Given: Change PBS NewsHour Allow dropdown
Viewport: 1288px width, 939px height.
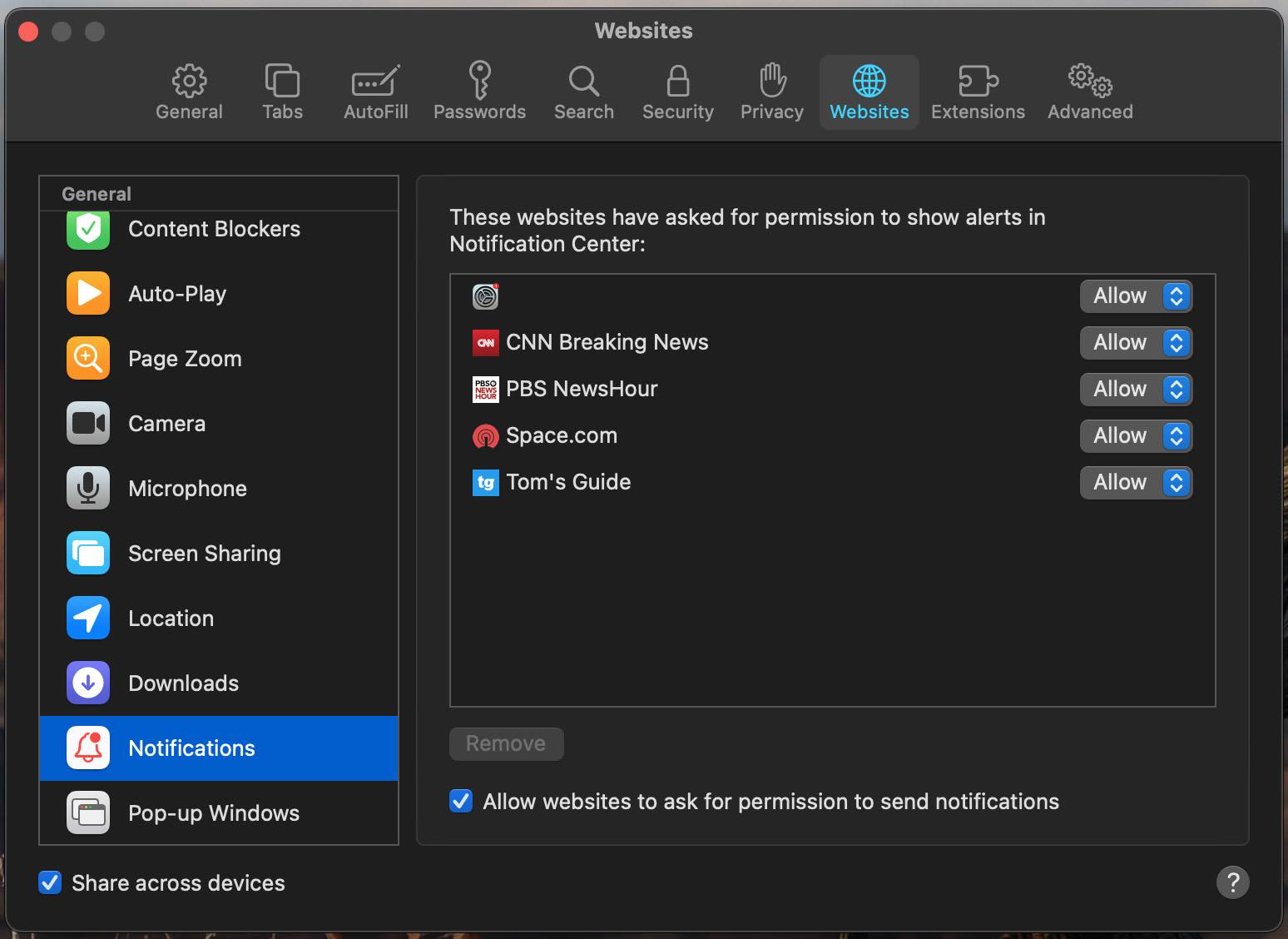Looking at the screenshot, I should (x=1136, y=390).
